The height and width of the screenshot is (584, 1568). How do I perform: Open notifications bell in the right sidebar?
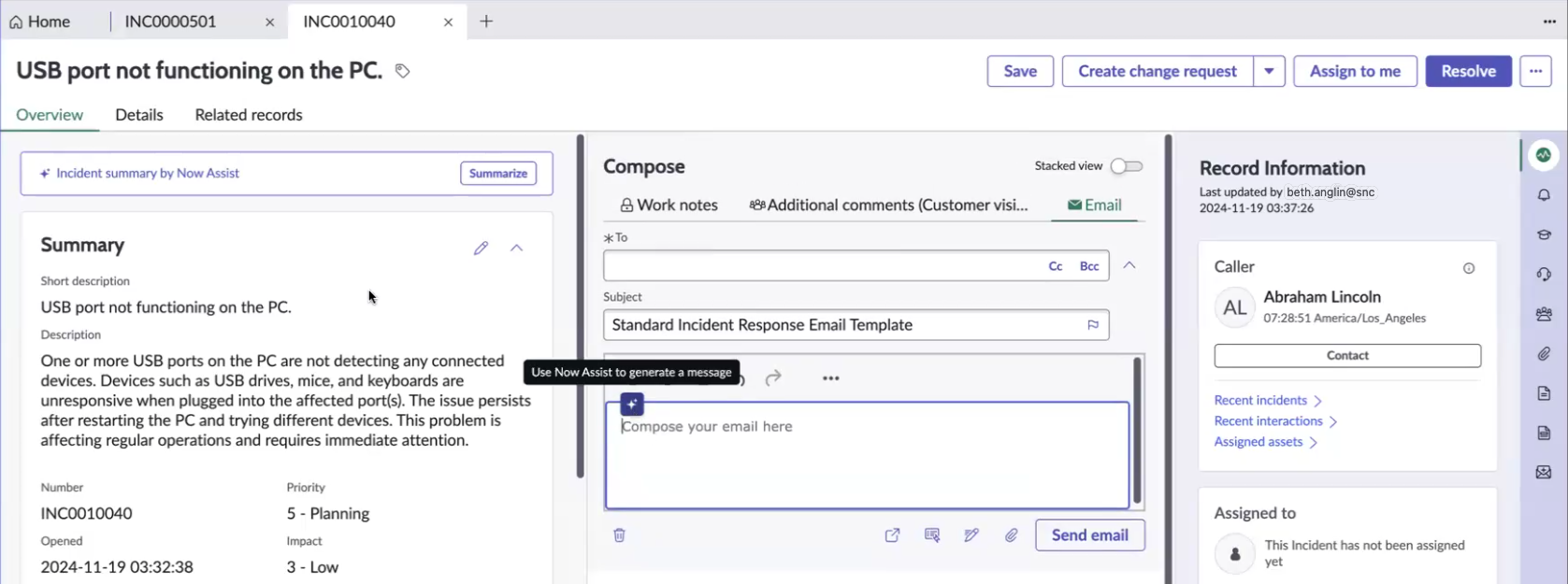click(1544, 195)
